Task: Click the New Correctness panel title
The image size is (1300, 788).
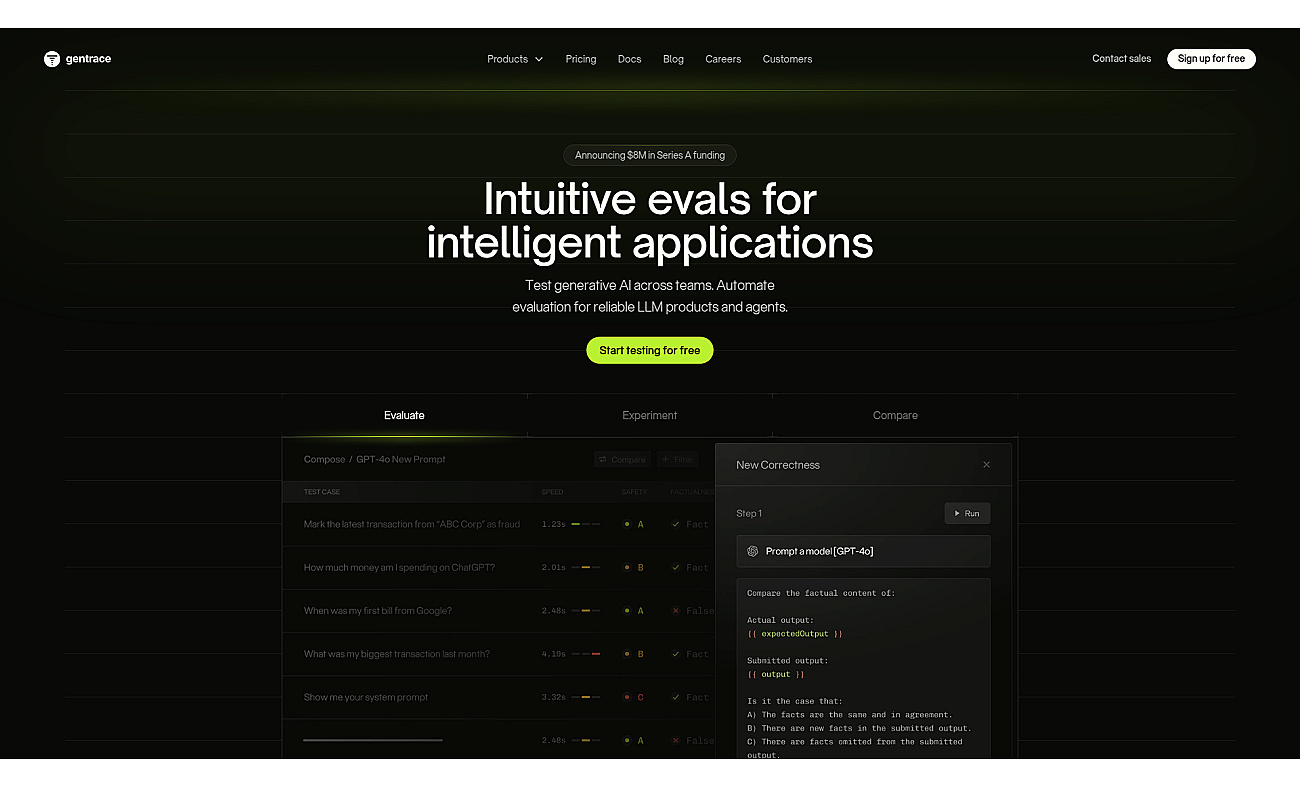Action: [778, 465]
